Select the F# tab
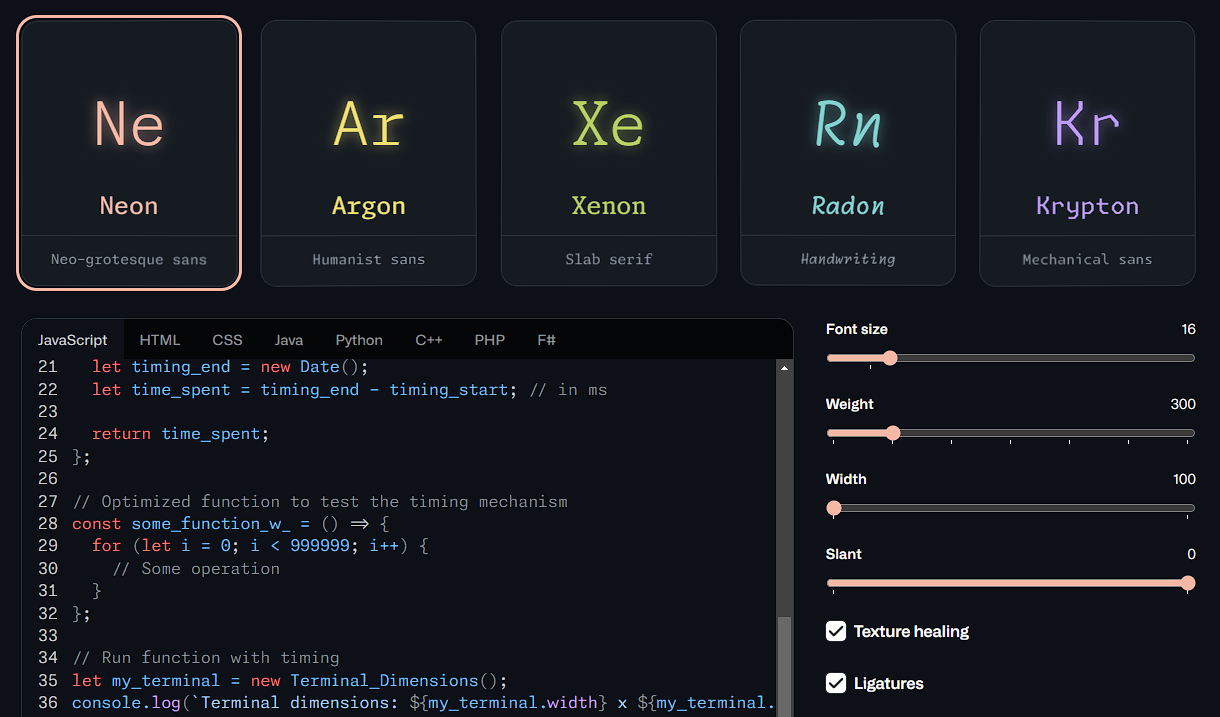1220x717 pixels. (546, 340)
